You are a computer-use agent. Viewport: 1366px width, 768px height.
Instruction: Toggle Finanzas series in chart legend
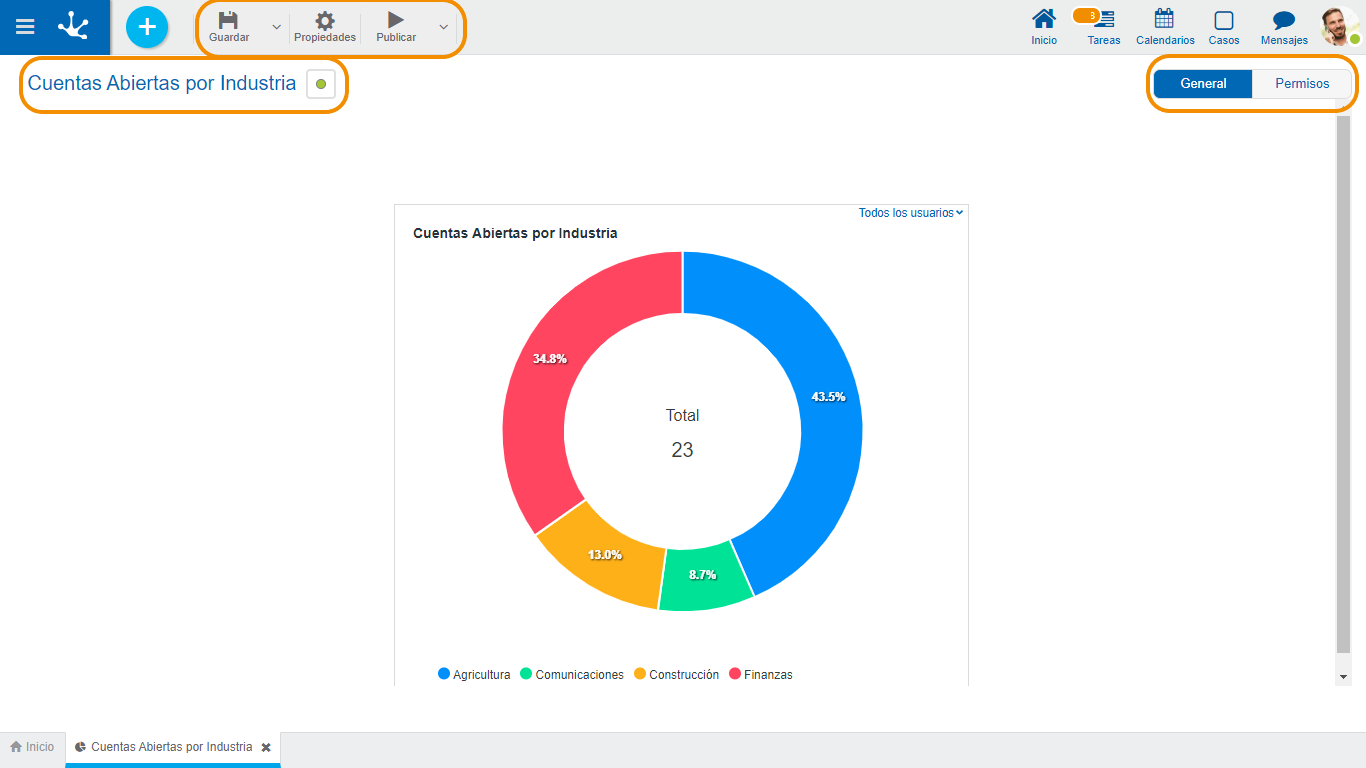pyautogui.click(x=761, y=674)
